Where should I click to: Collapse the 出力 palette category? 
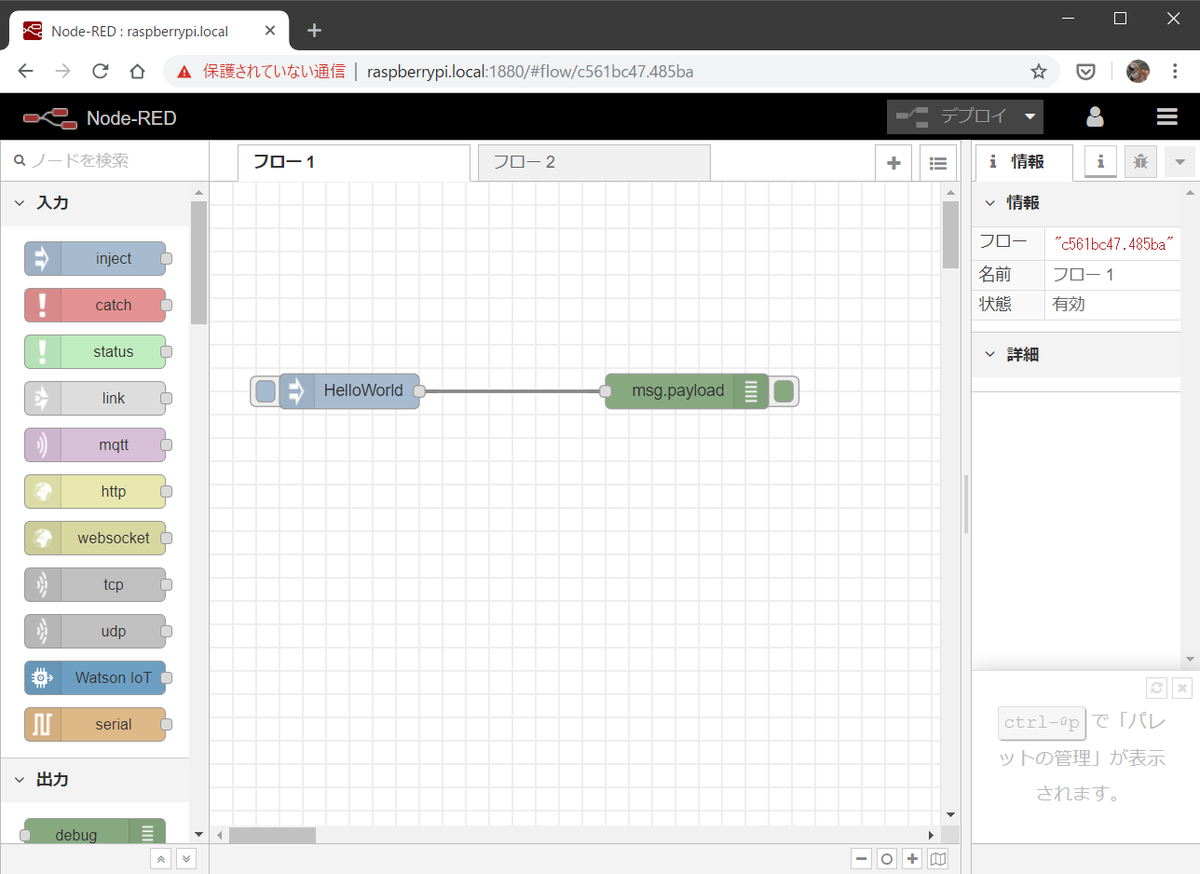point(95,779)
